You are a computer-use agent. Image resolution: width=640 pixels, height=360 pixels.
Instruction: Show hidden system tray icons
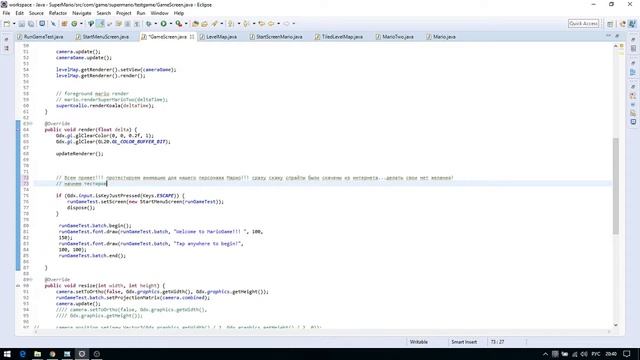545,354
